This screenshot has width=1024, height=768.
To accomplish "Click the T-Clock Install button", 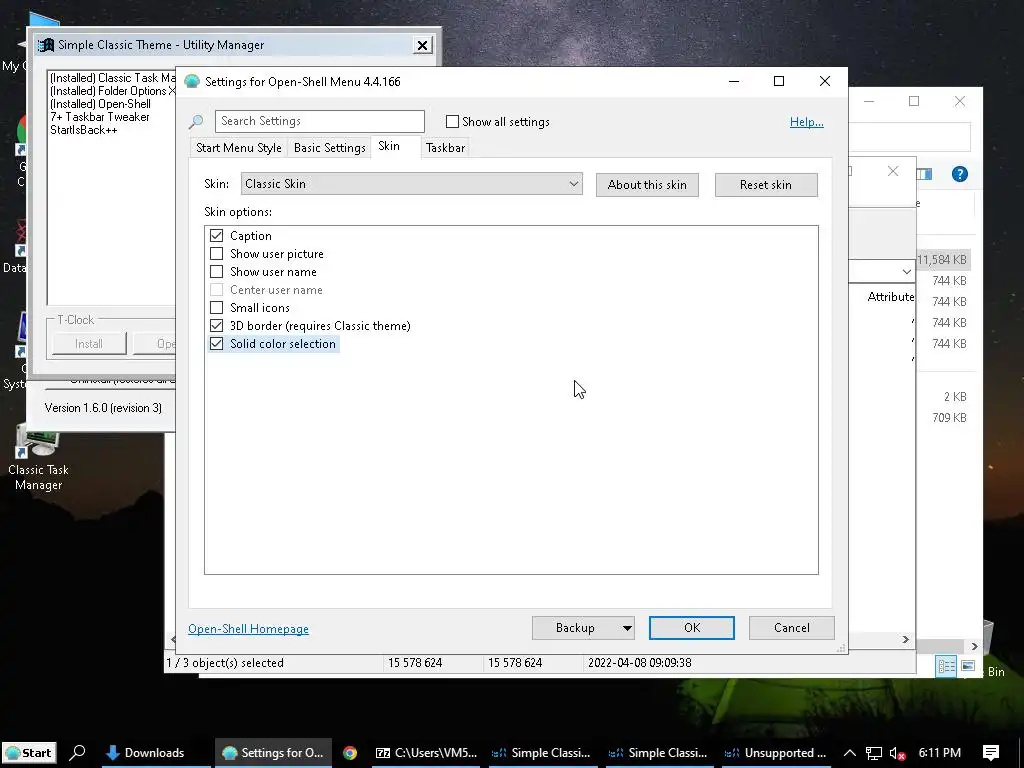I will (x=89, y=344).
